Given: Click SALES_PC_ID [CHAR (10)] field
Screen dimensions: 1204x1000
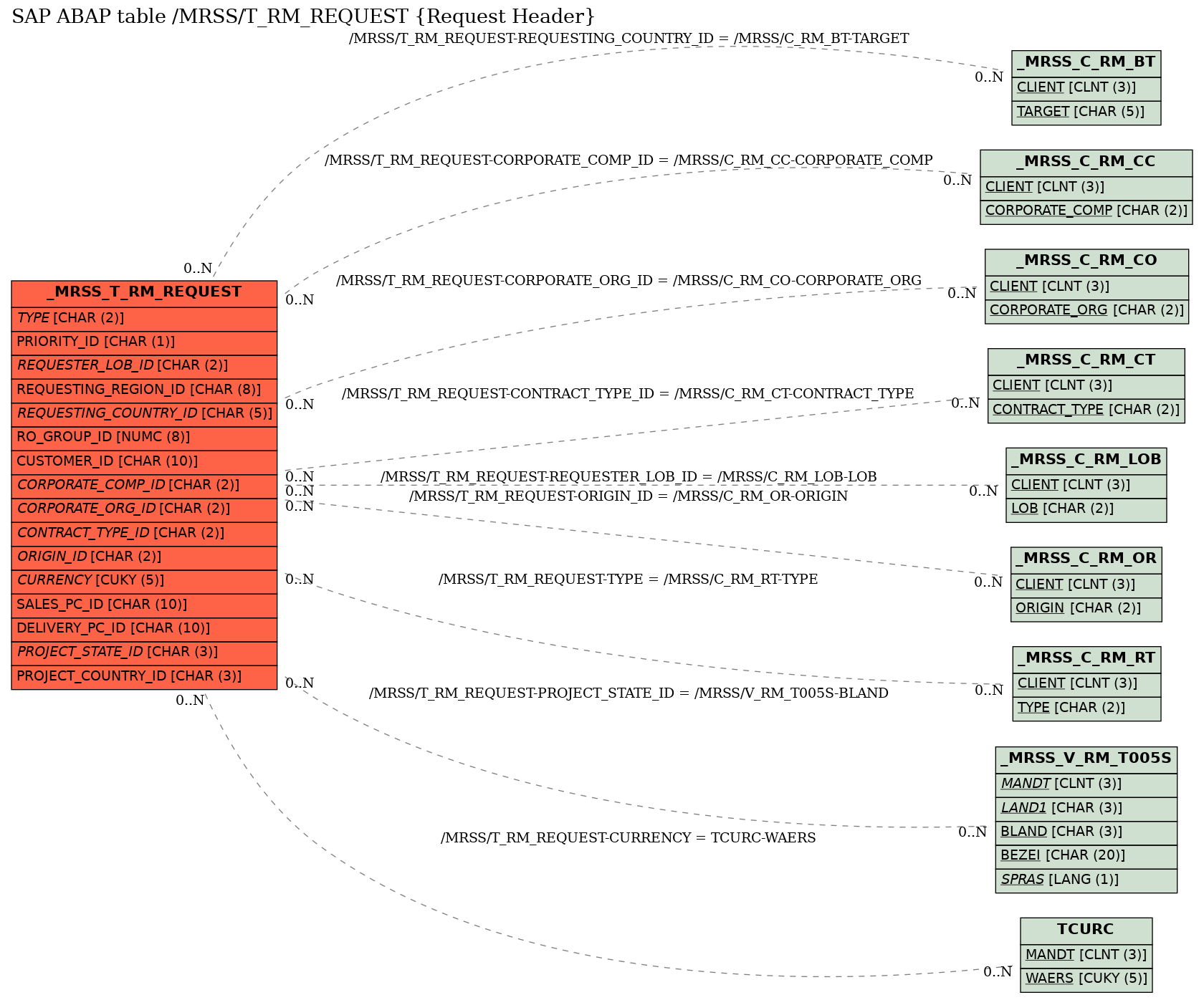Looking at the screenshot, I should pyautogui.click(x=144, y=605).
